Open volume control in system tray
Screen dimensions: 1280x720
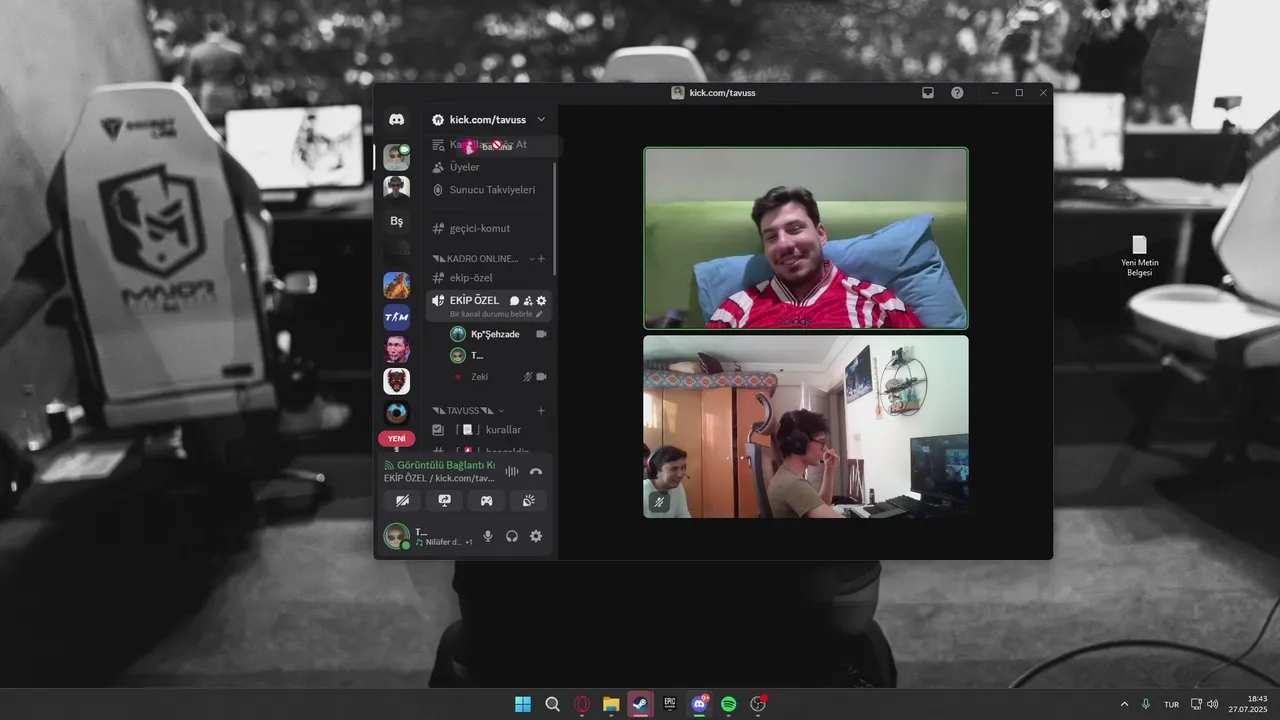pyautogui.click(x=1213, y=704)
